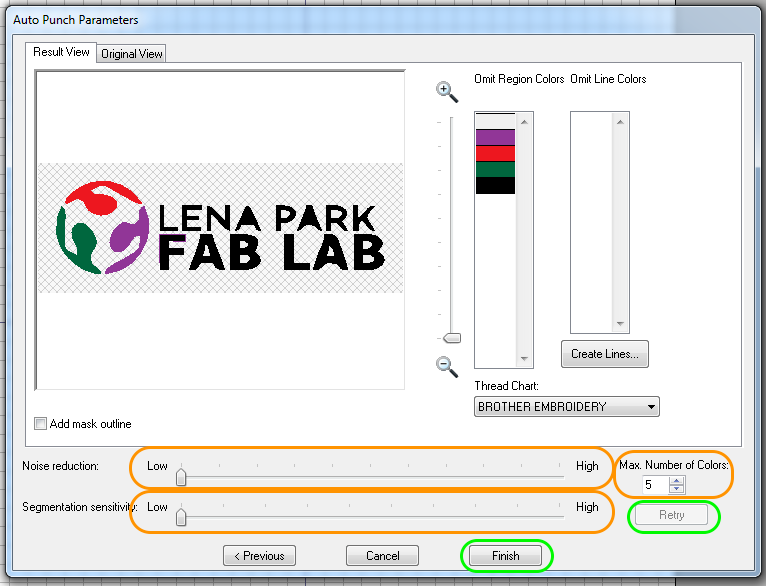Image resolution: width=766 pixels, height=586 pixels.
Task: Click the Lena Park Fab Lab preview image
Action: 221,228
